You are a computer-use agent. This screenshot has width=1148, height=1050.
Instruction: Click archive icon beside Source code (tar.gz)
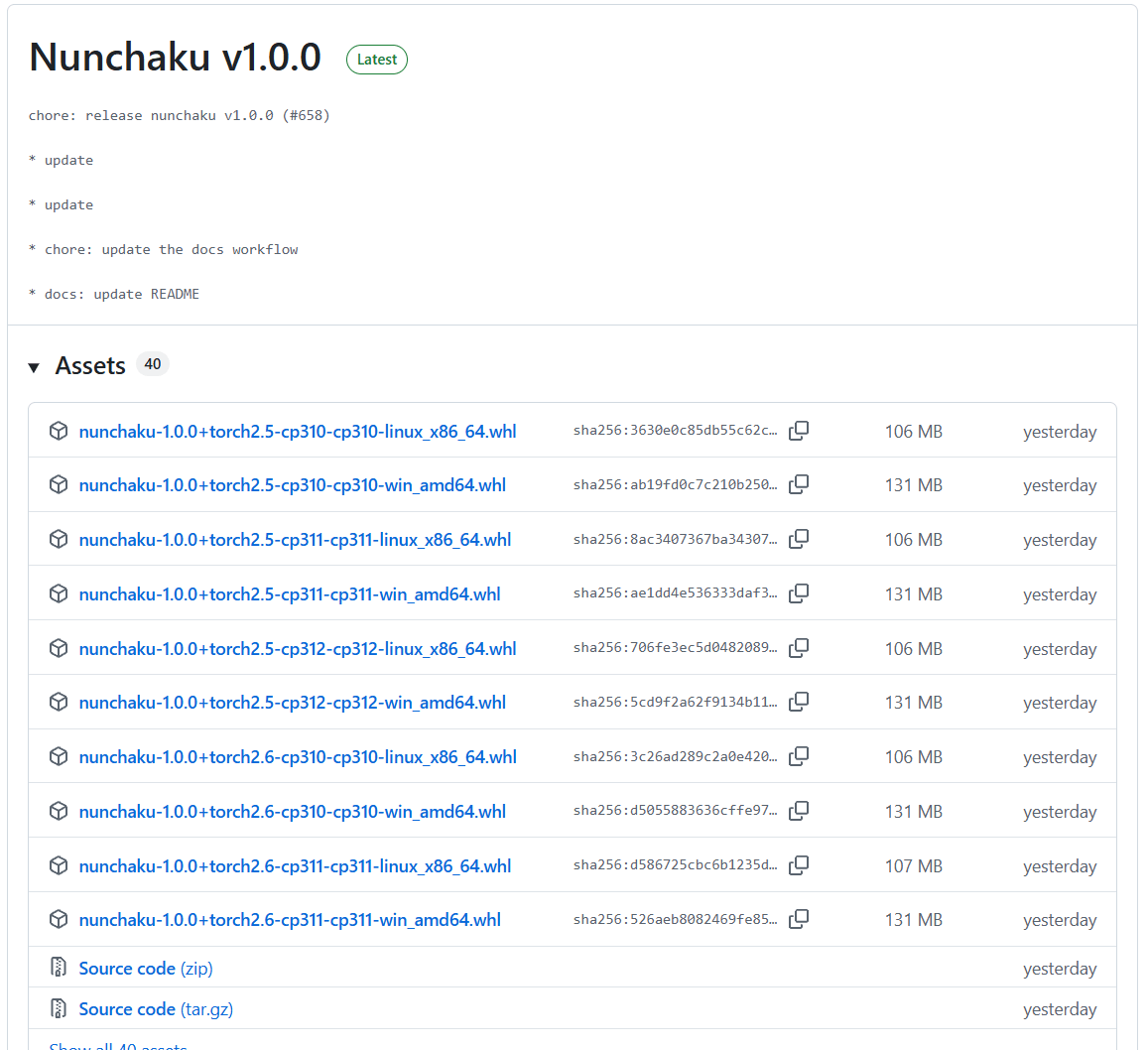pos(59,1008)
